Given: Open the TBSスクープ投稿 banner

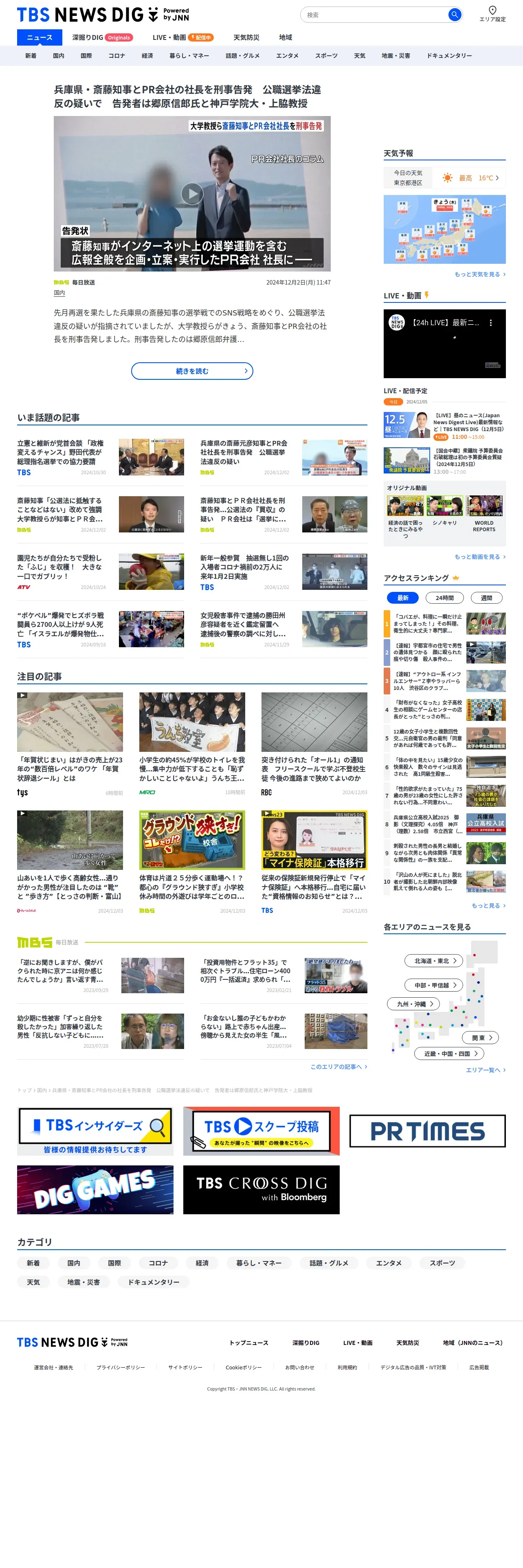Looking at the screenshot, I should click(261, 1130).
